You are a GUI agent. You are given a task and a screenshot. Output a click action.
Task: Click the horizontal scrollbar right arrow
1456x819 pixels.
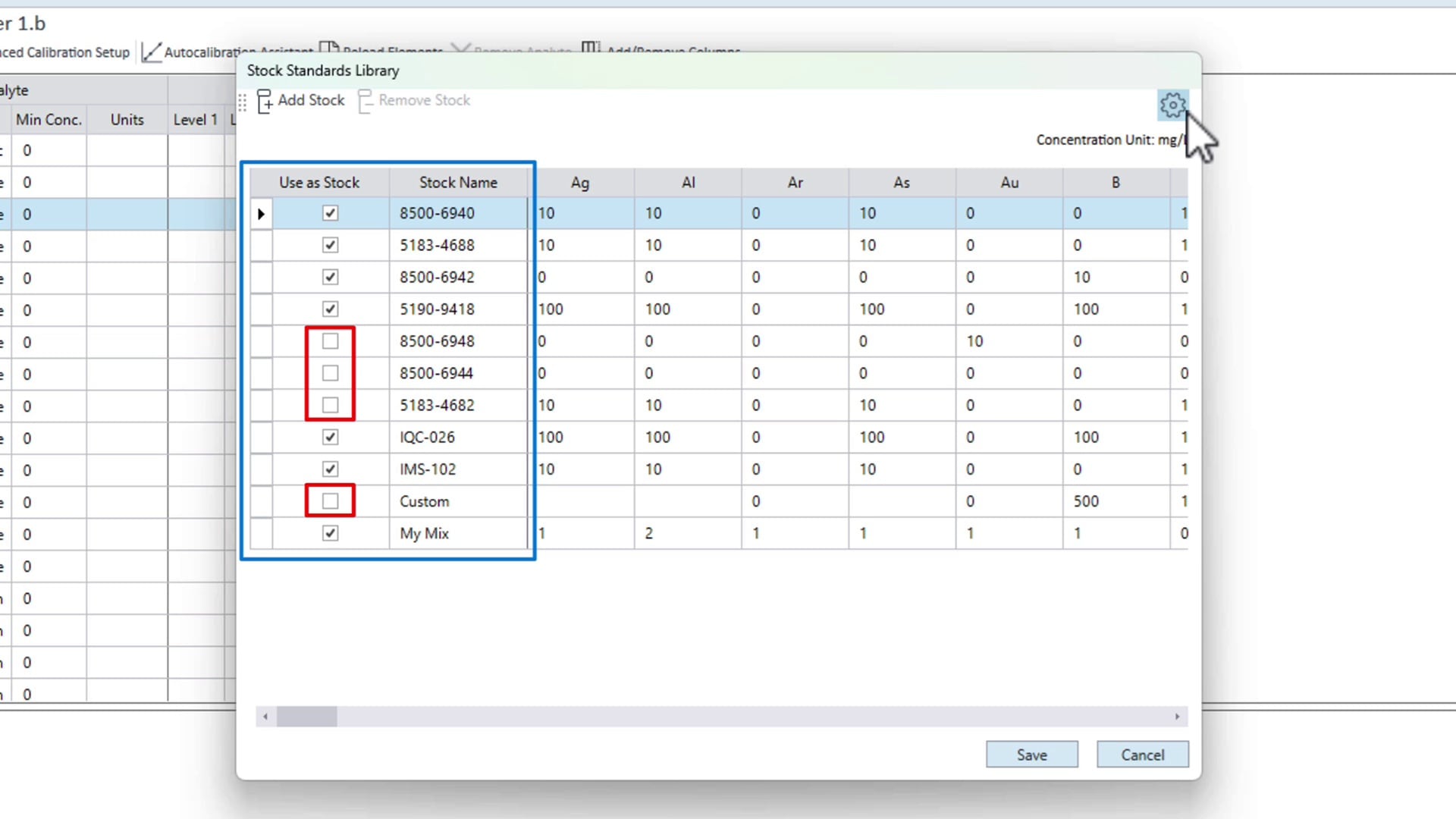(x=1176, y=716)
